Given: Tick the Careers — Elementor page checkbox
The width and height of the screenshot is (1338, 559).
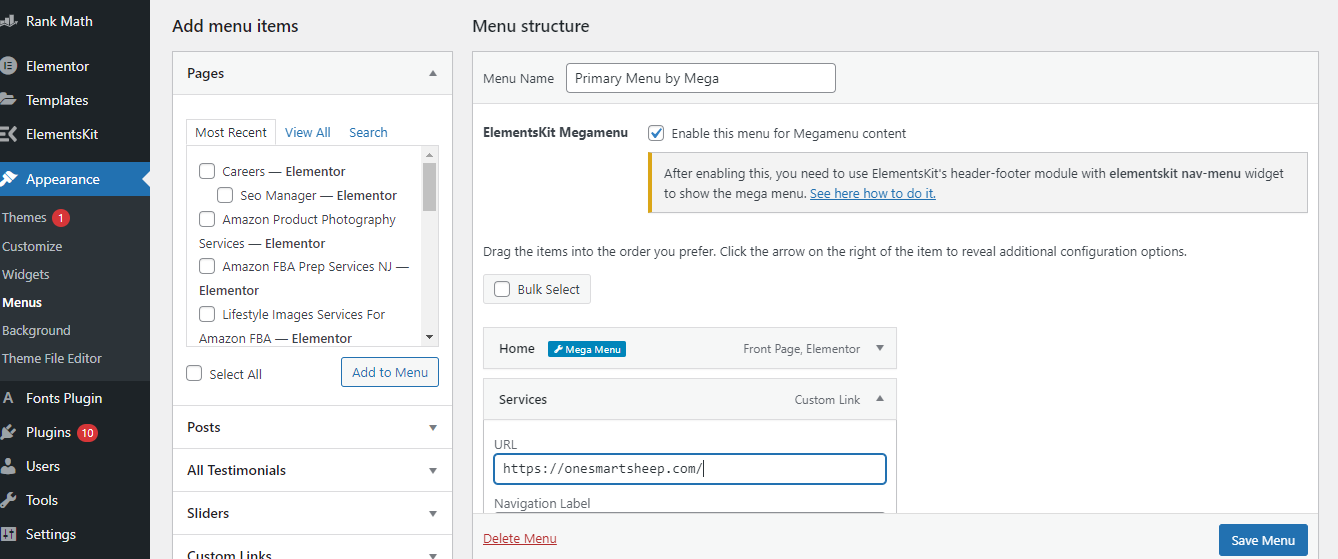Looking at the screenshot, I should coord(207,171).
